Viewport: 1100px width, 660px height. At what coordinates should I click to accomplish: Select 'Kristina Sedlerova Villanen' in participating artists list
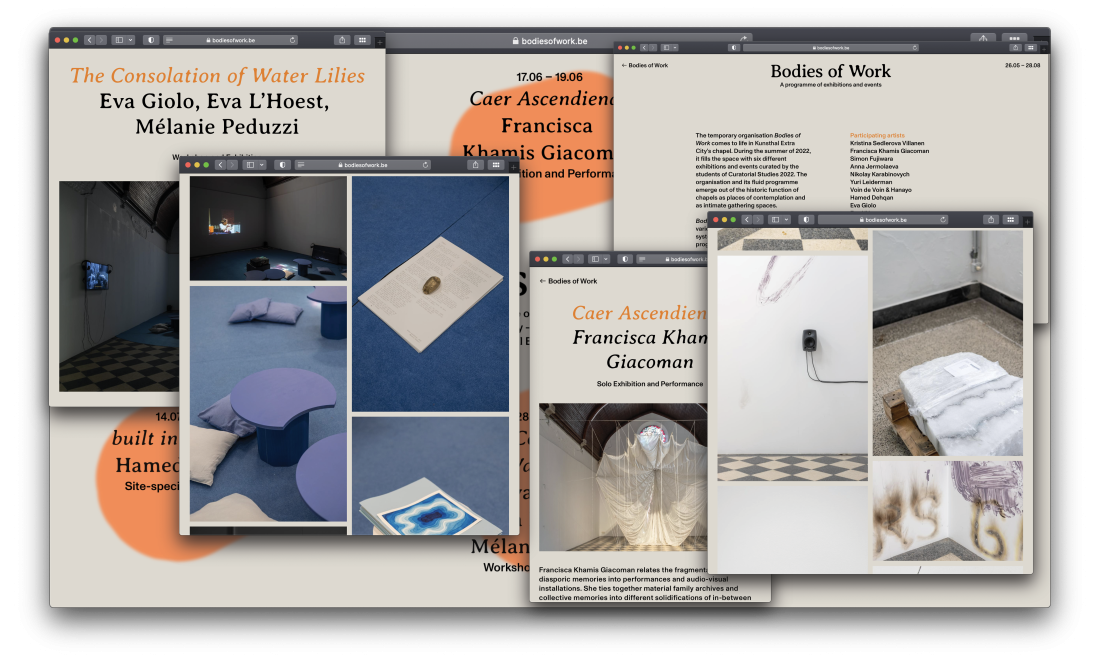tap(887, 143)
